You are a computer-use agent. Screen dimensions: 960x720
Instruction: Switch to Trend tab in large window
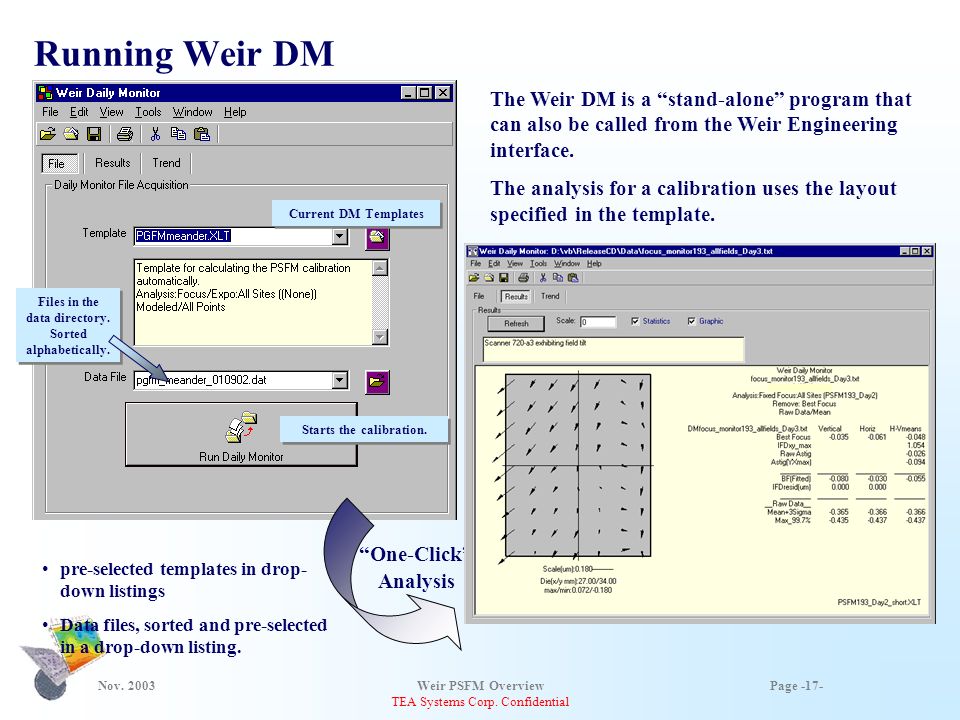tap(167, 163)
